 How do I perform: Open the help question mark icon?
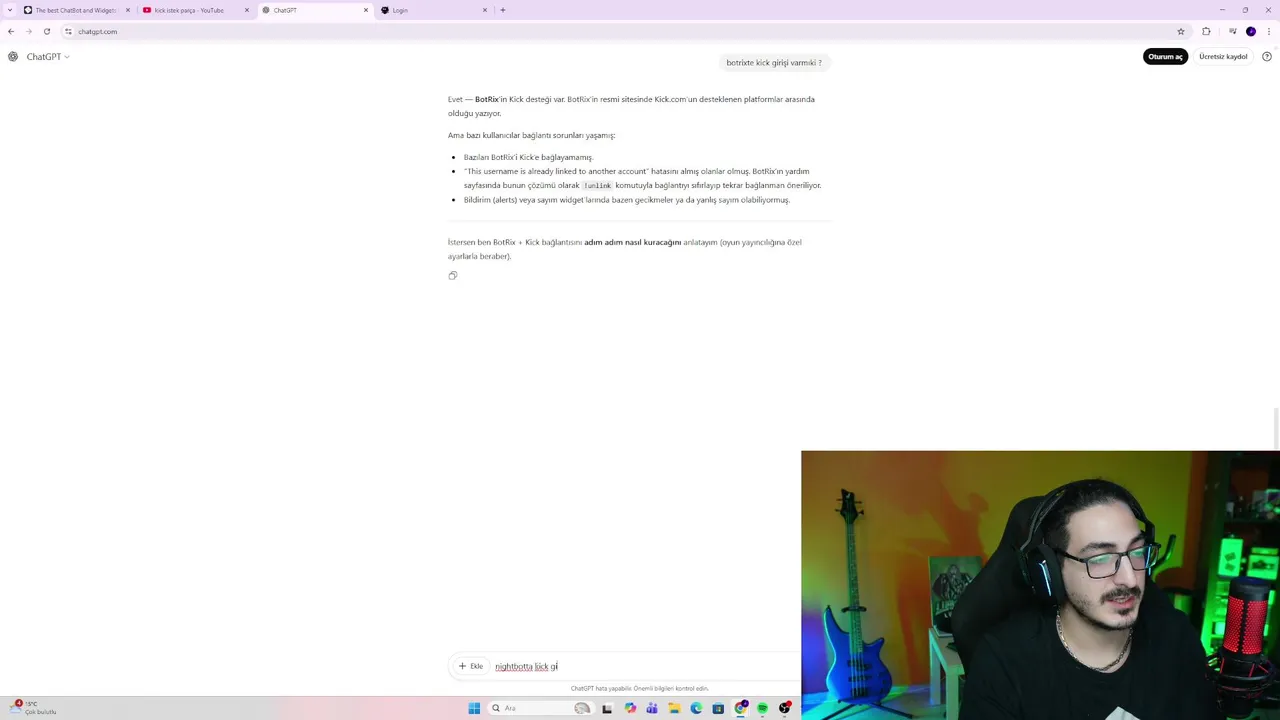pyautogui.click(x=1268, y=57)
